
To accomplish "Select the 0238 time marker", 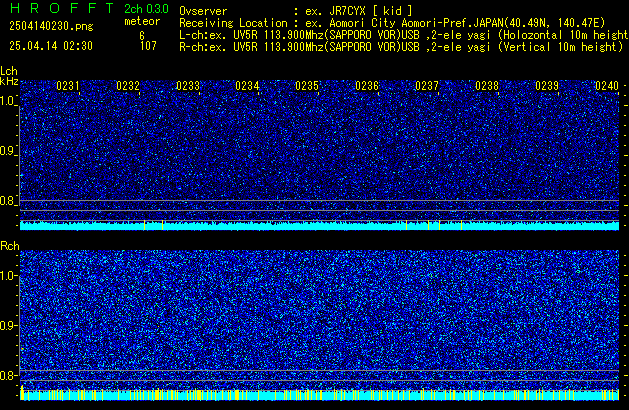I will click(x=487, y=86).
